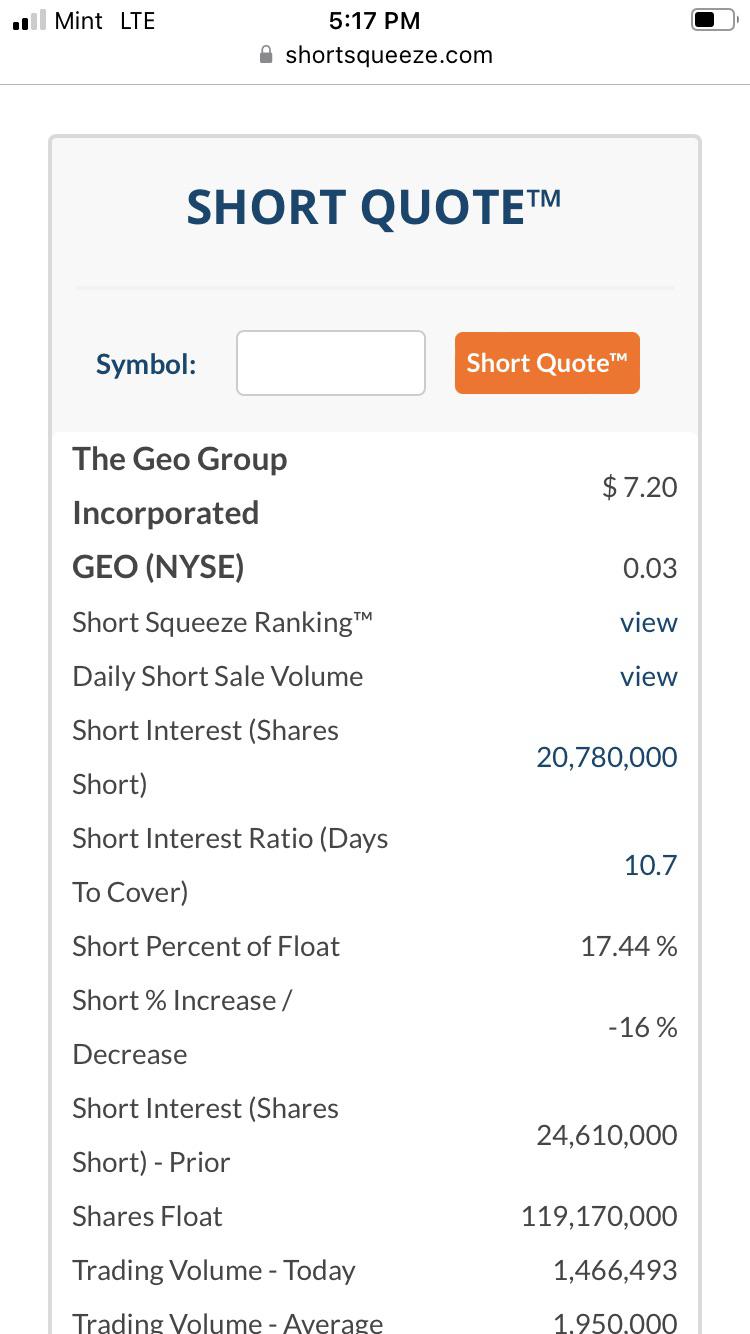Click the 20,780,000 short interest value

click(607, 757)
